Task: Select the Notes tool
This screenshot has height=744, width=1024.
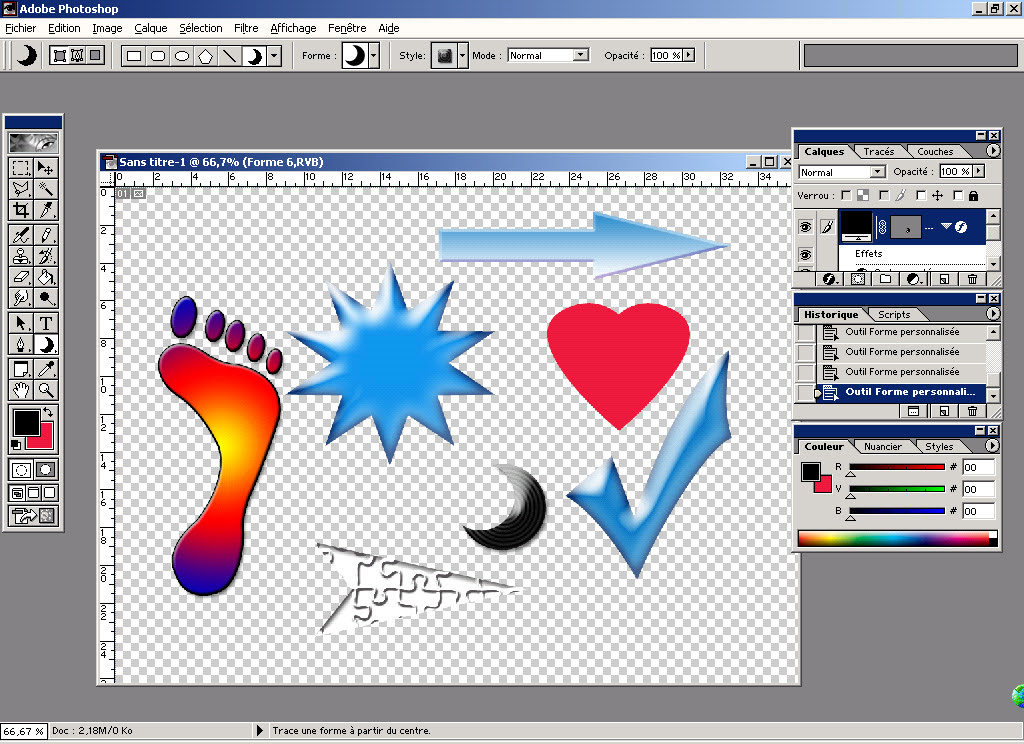Action: (x=21, y=369)
